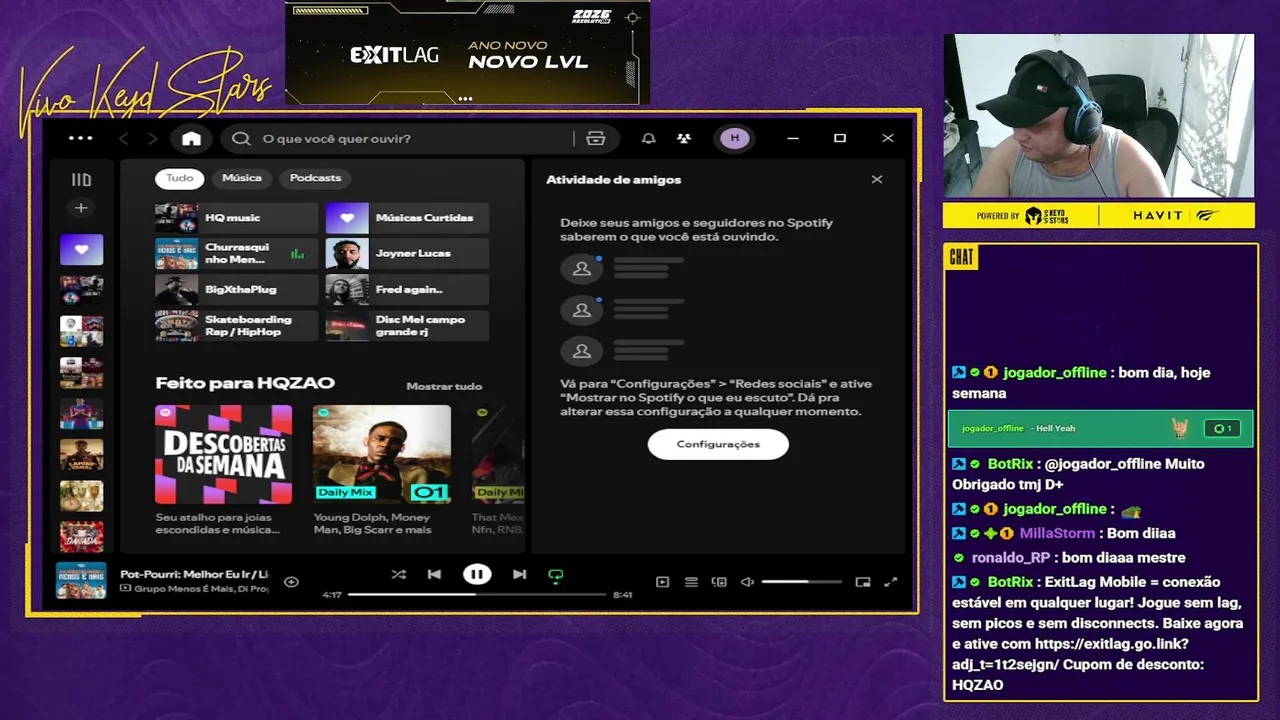Open 'Disc Mel campo grande rj' tile

(407, 326)
